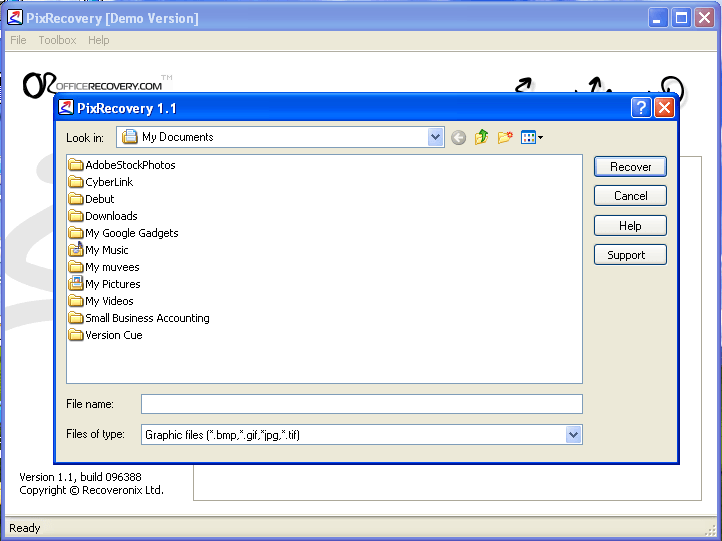Open the Toolbox menu in main window
This screenshot has width=722, height=541.
57,40
